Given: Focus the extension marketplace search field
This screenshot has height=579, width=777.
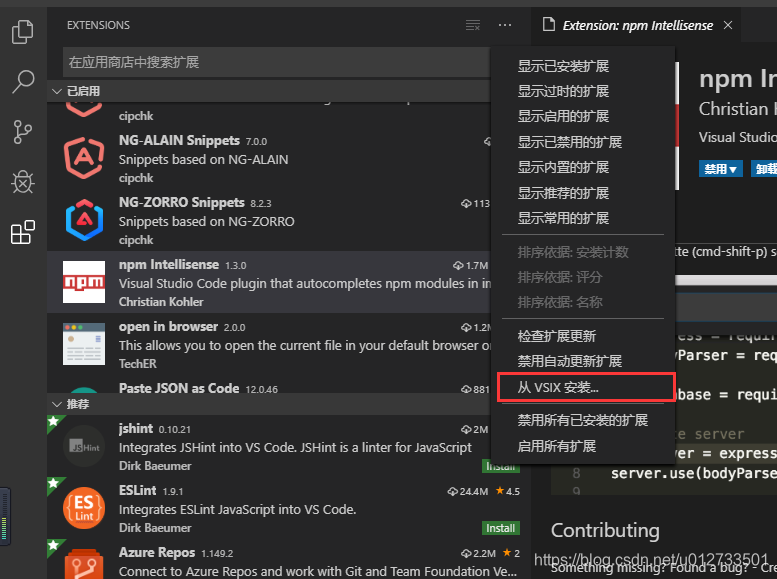Looking at the screenshot, I should click(x=277, y=62).
